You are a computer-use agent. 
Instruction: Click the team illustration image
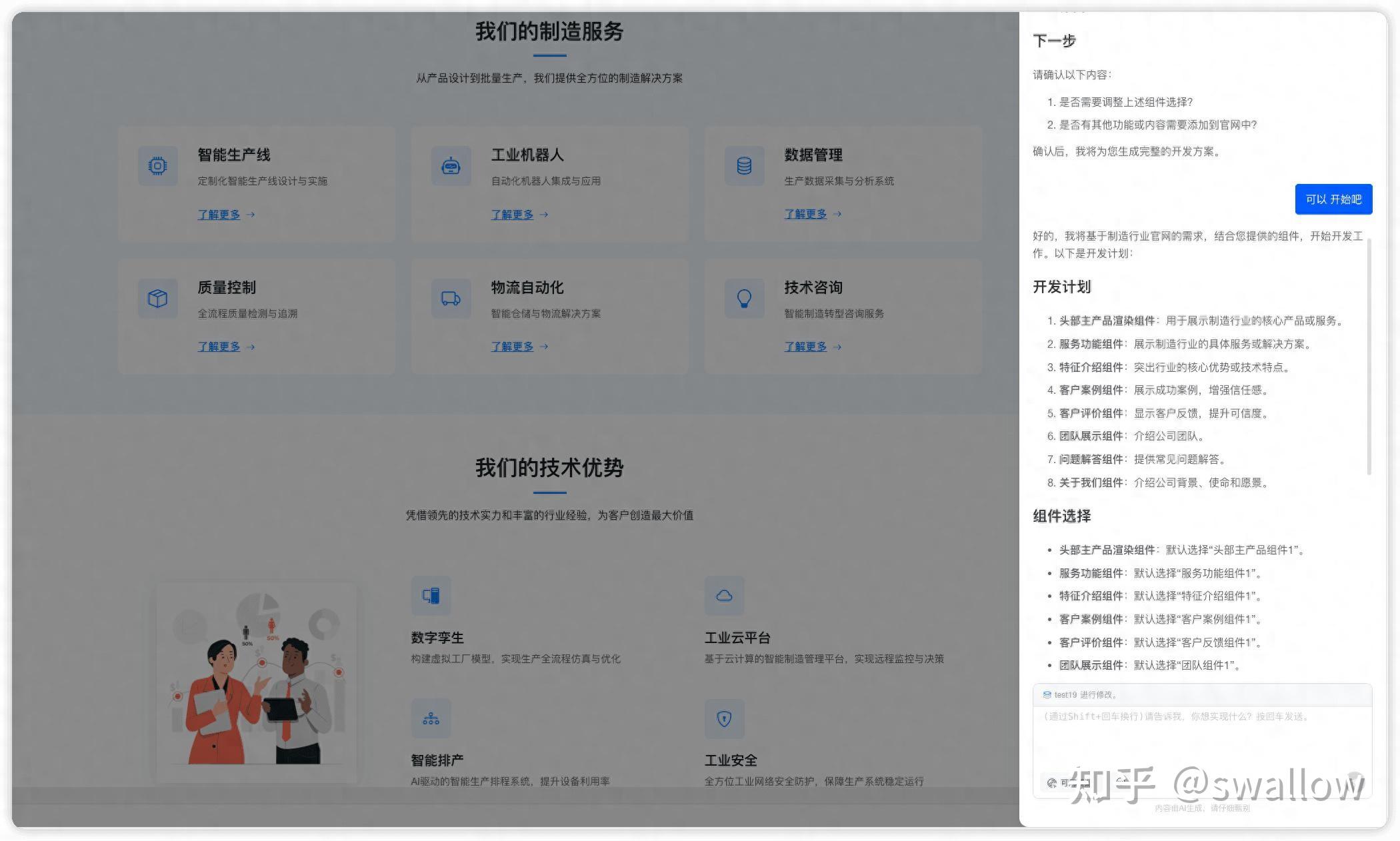(x=257, y=683)
